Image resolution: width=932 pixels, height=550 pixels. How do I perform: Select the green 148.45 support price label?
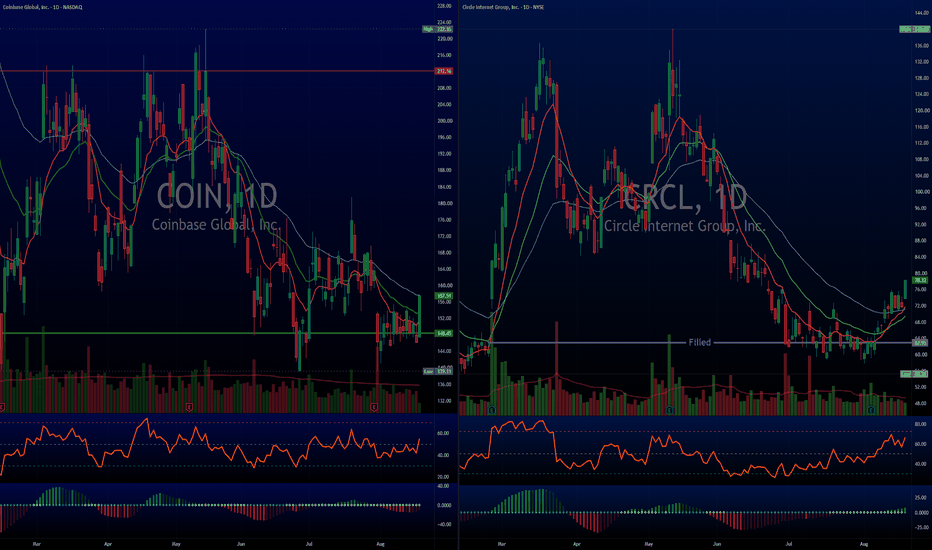point(443,334)
